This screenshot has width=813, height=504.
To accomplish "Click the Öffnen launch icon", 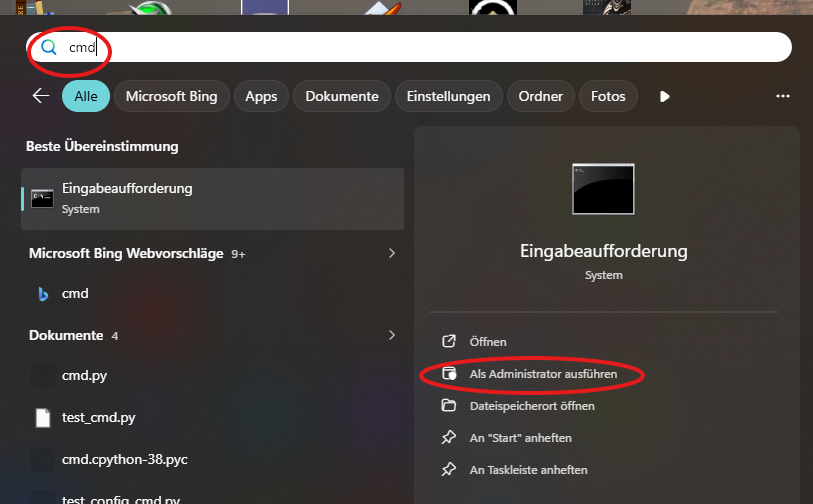I will 449,341.
